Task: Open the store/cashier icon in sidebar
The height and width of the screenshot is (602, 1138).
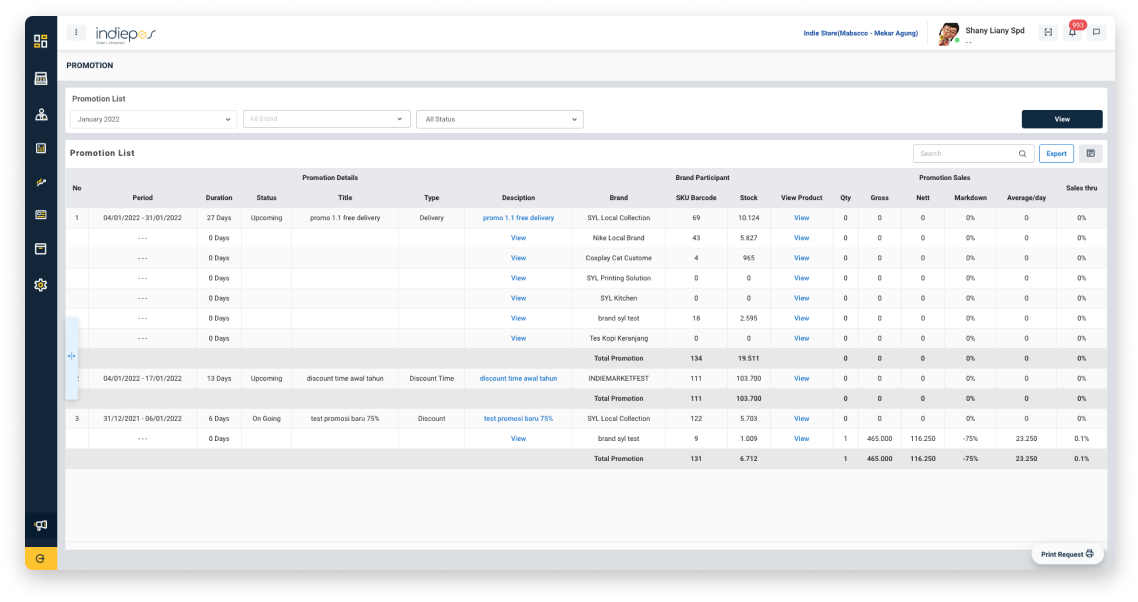Action: tap(41, 78)
